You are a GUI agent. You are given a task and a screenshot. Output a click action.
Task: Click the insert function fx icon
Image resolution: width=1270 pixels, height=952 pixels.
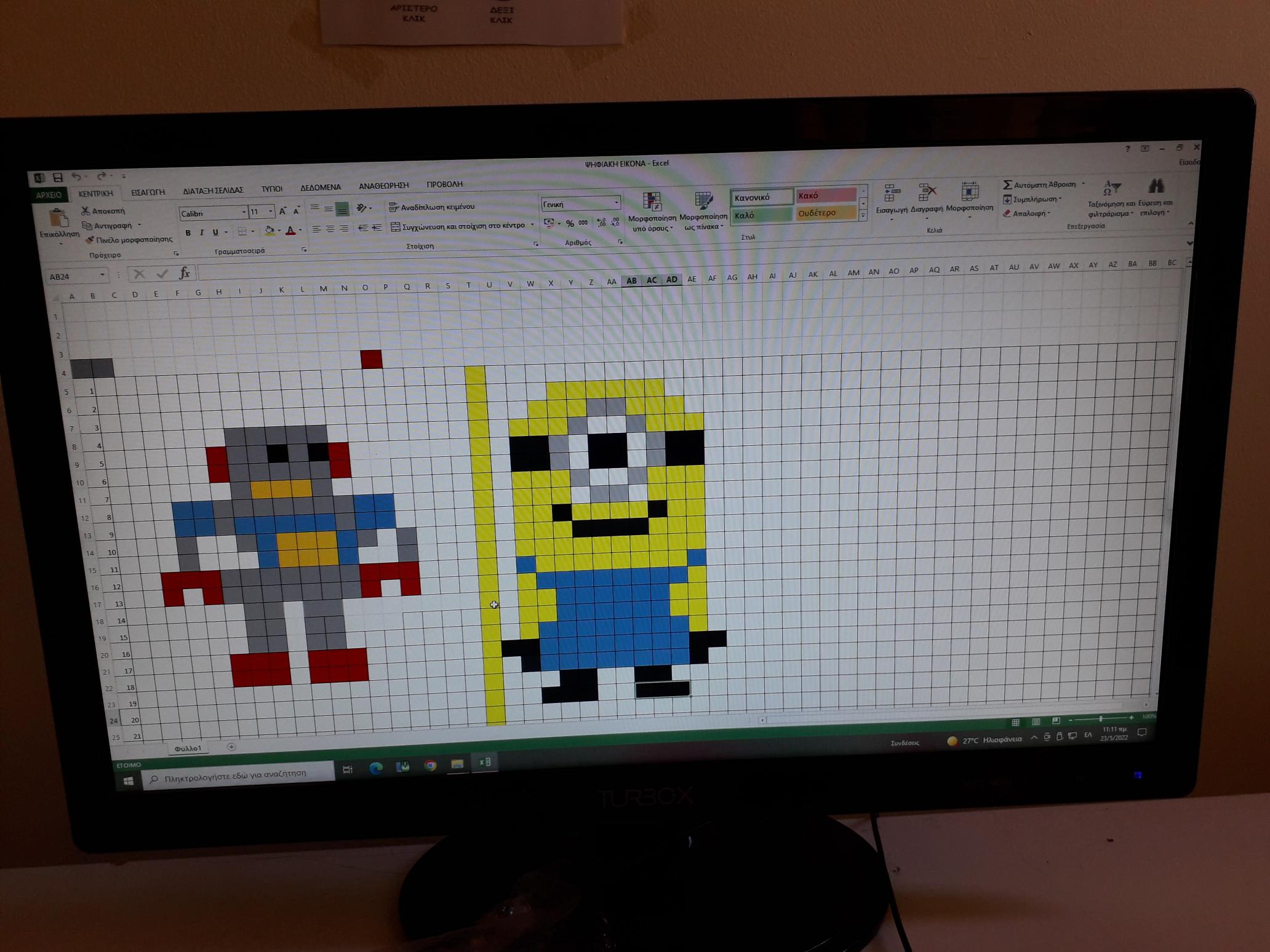point(184,273)
